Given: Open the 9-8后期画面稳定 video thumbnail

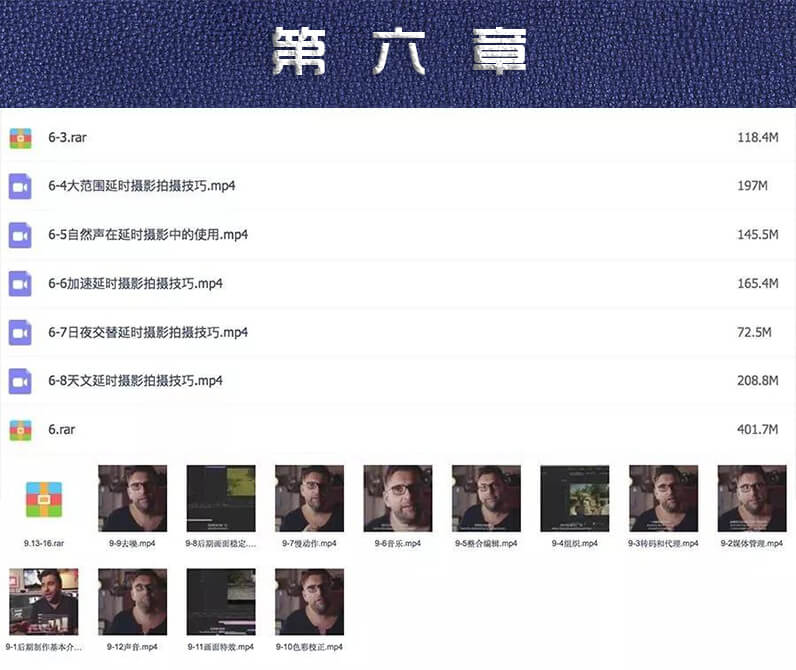Looking at the screenshot, I should (x=221, y=498).
